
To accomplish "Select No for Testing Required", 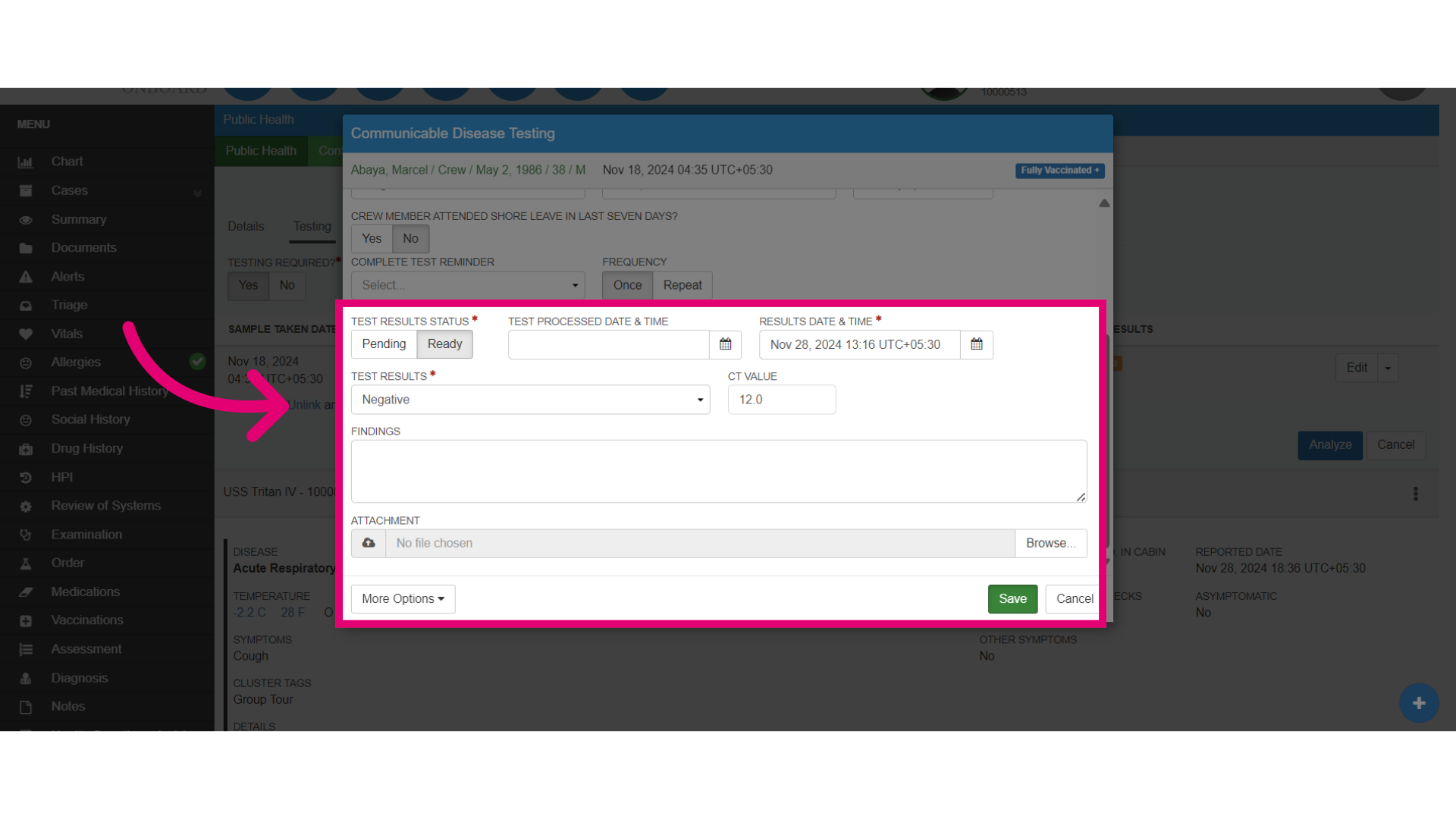I will (x=287, y=285).
